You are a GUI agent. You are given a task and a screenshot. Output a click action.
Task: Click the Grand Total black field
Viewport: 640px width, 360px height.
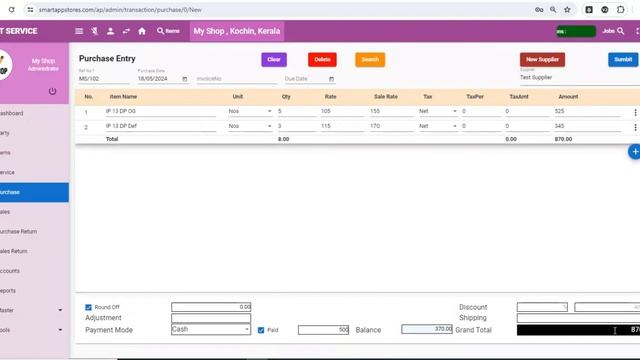click(578, 330)
